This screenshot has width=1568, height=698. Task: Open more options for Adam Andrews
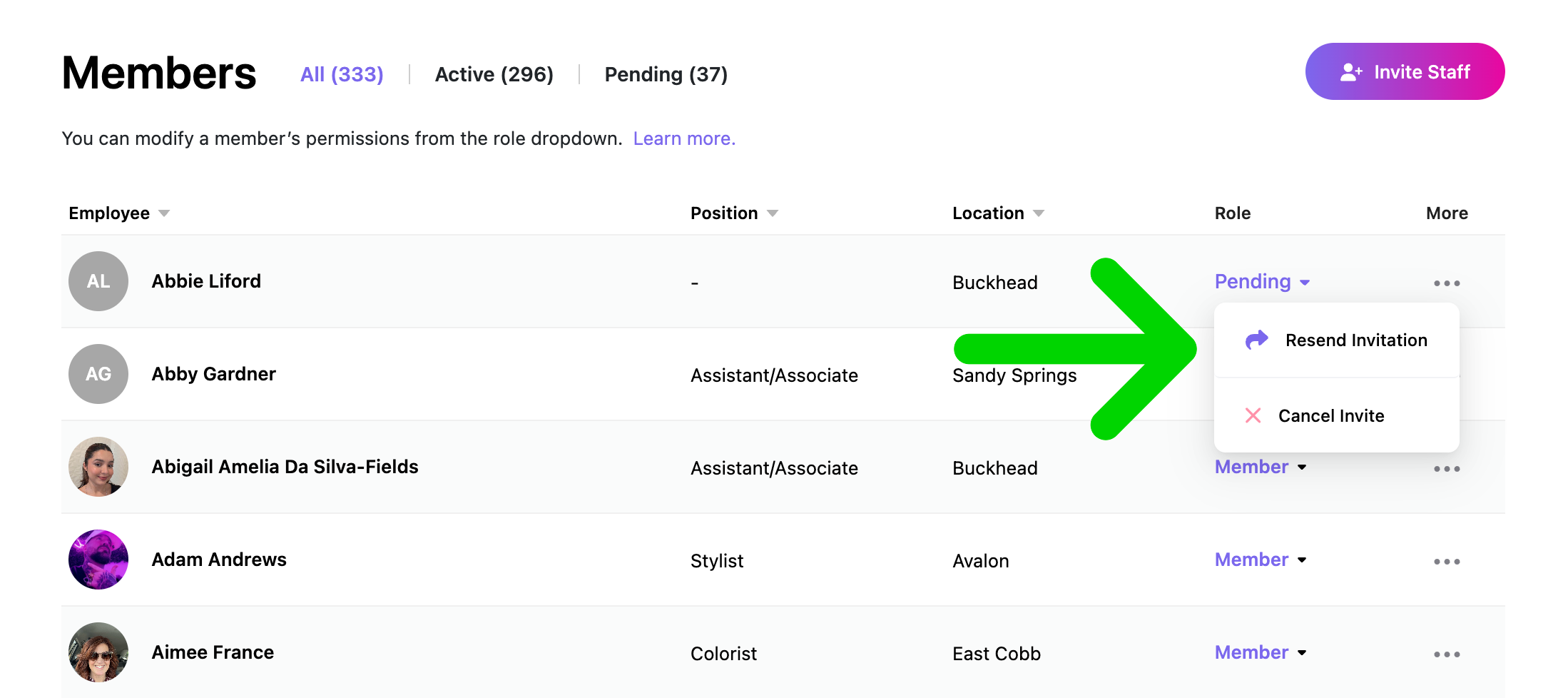coord(1447,562)
